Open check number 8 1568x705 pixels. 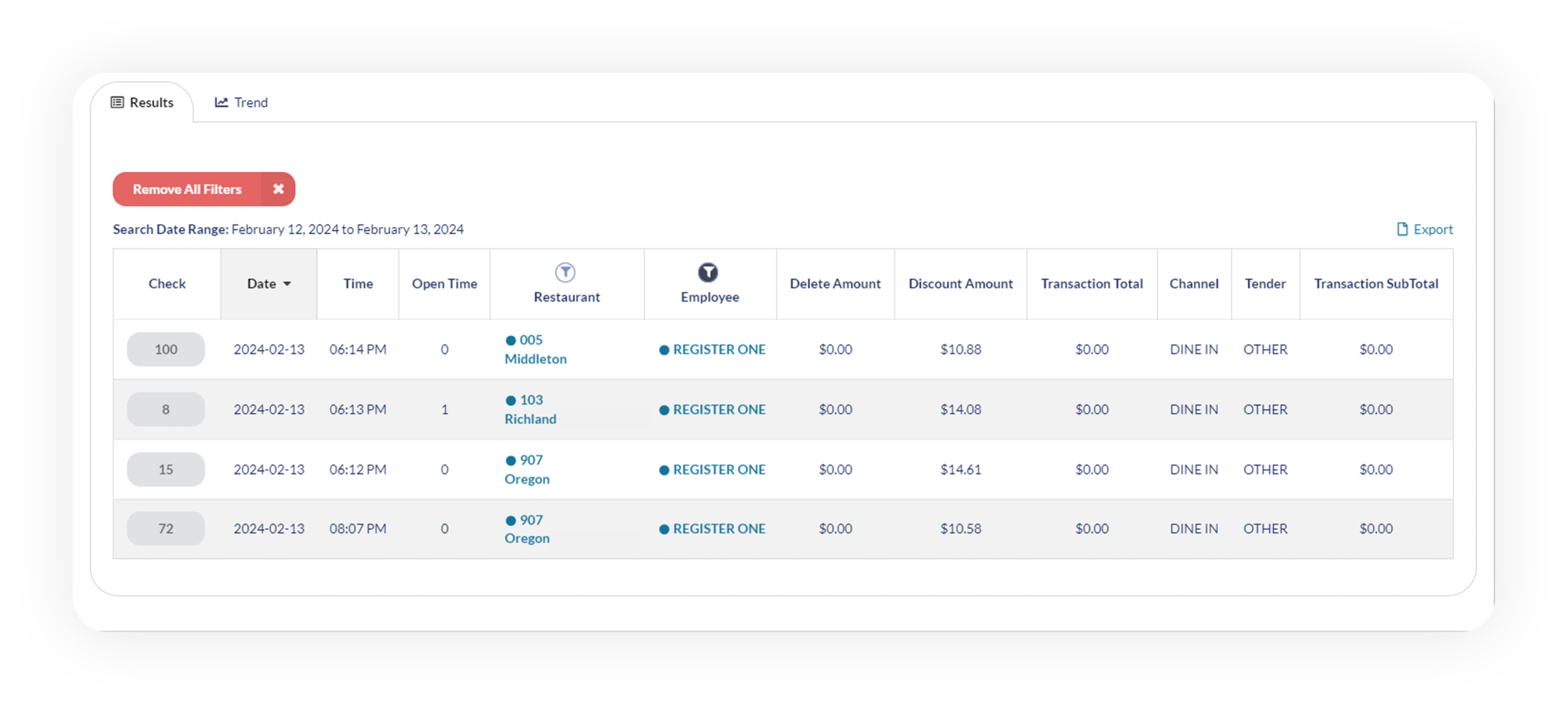click(166, 409)
